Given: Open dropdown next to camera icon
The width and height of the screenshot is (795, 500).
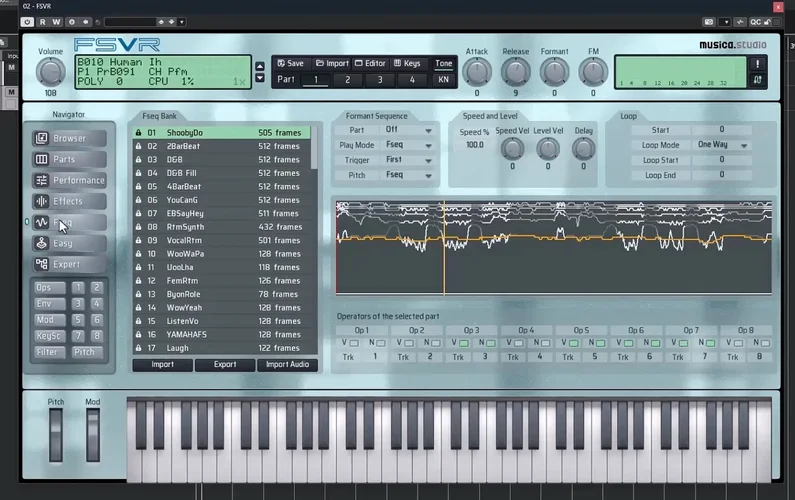Looking at the screenshot, I should [726, 22].
